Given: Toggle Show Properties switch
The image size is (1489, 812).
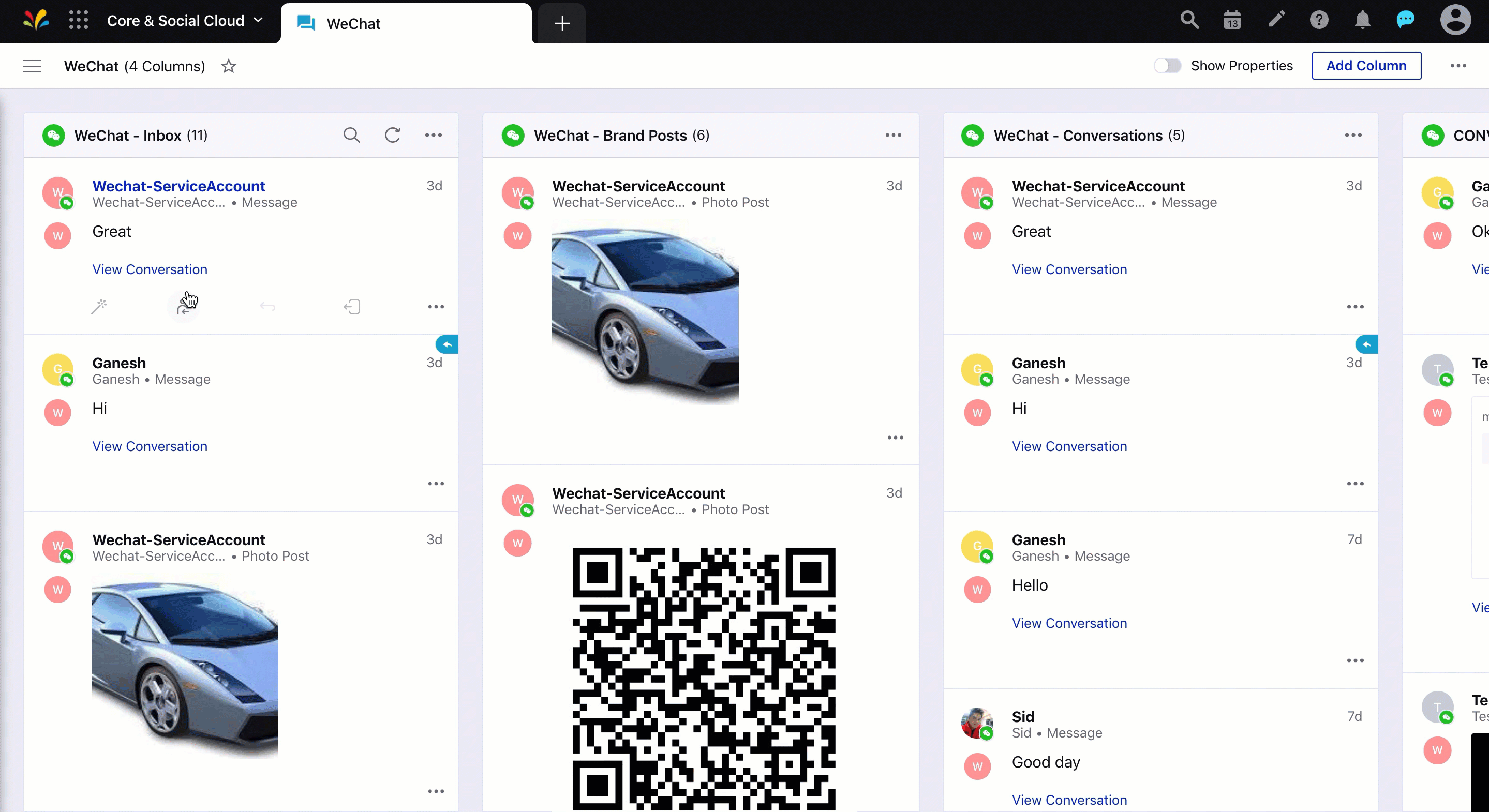Looking at the screenshot, I should click(1167, 66).
